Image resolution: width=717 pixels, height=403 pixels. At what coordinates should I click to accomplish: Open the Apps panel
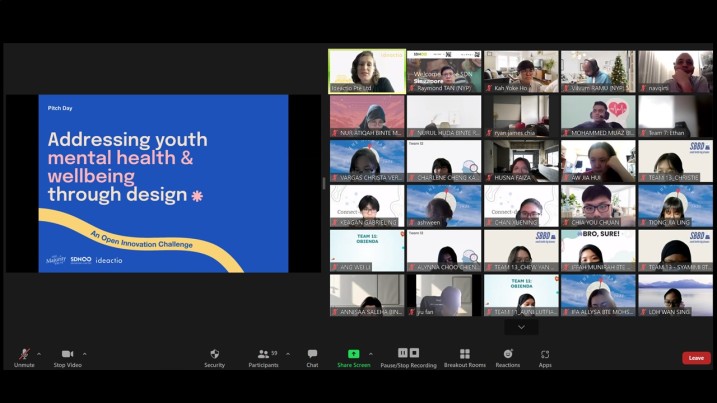click(545, 354)
